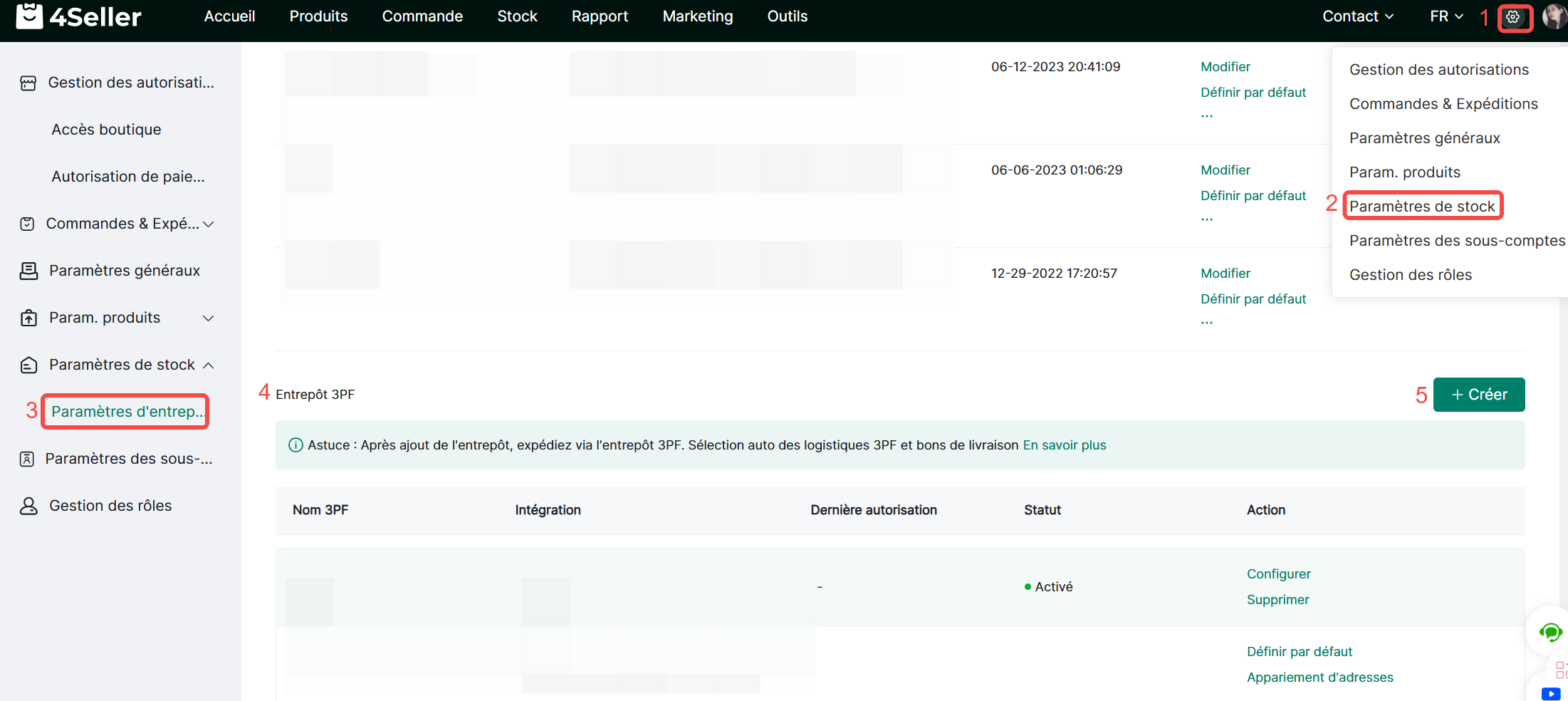The width and height of the screenshot is (1568, 701).
Task: Select Paramètres de stock in settings dropdown
Action: (x=1421, y=206)
